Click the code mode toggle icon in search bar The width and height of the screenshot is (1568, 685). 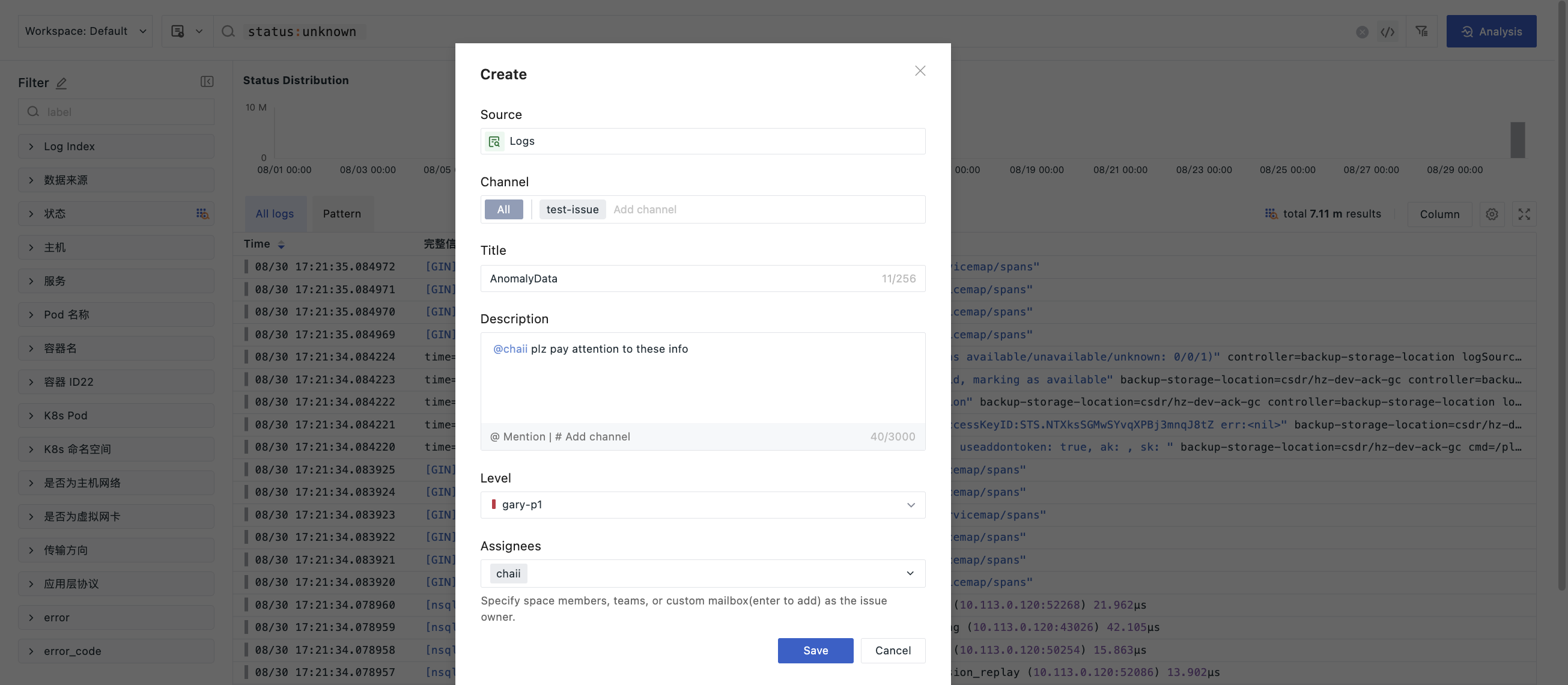coord(1387,32)
